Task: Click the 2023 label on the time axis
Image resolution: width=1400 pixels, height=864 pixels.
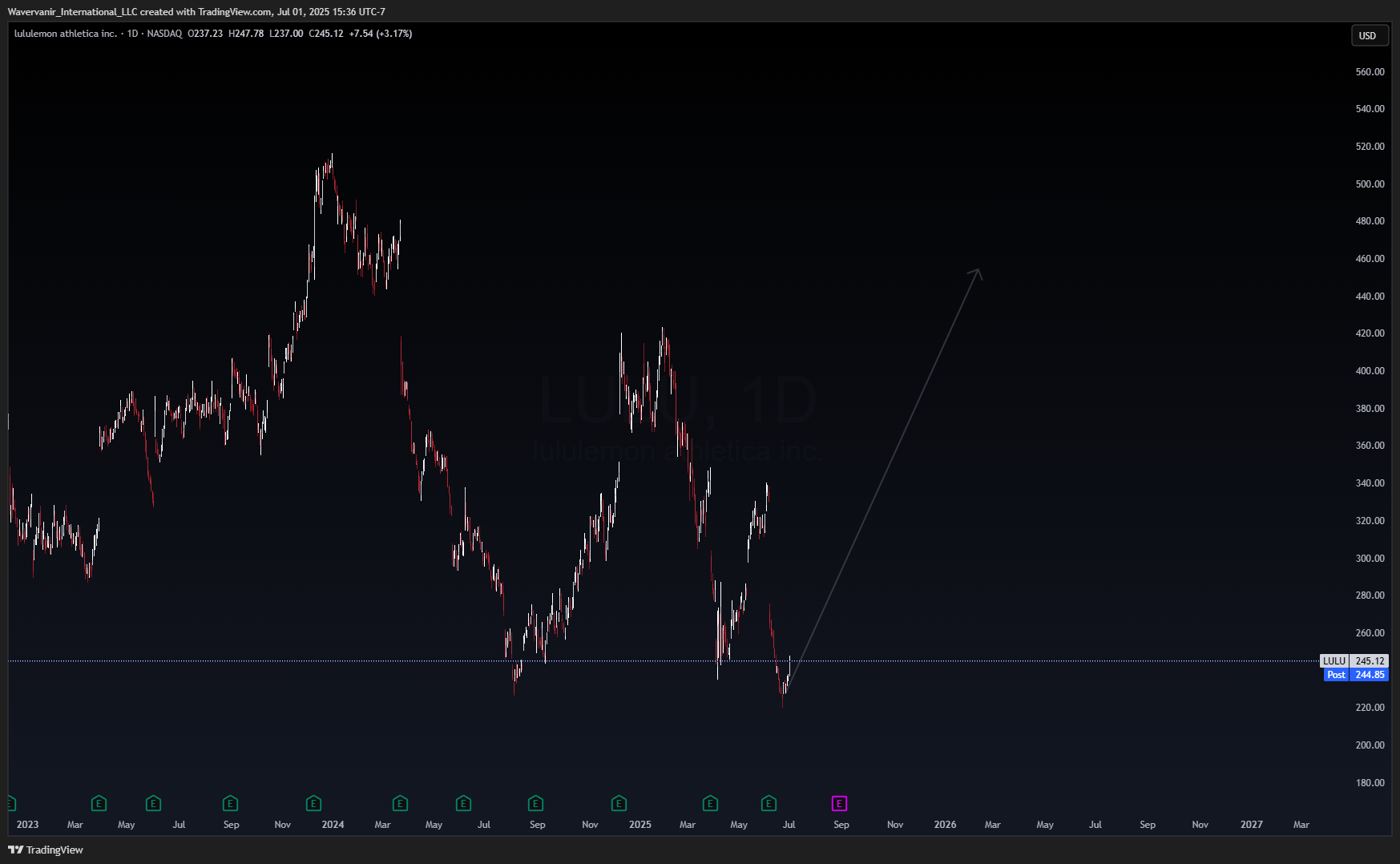Action: click(27, 825)
